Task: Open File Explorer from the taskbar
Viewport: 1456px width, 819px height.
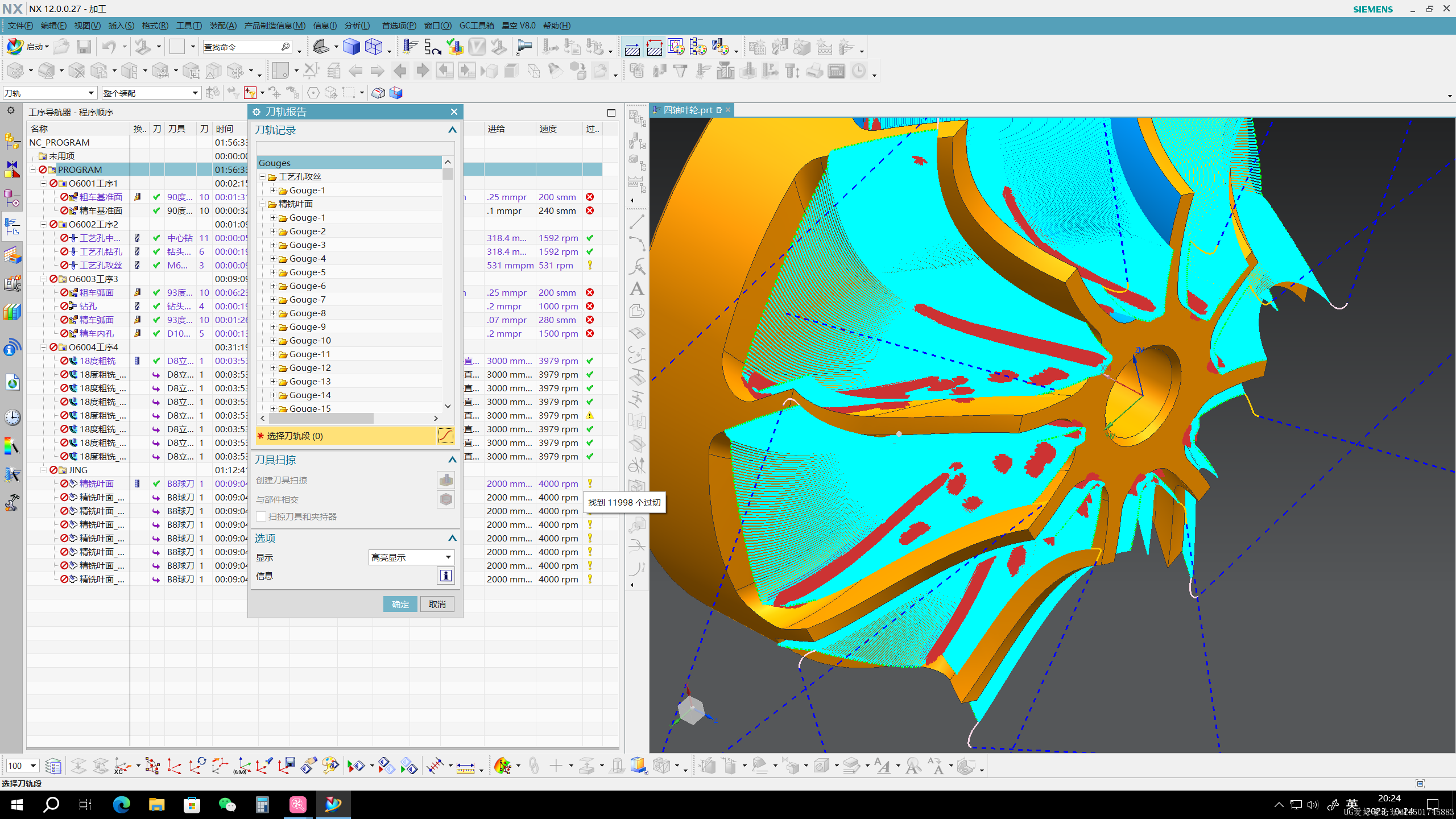Action: (x=157, y=804)
